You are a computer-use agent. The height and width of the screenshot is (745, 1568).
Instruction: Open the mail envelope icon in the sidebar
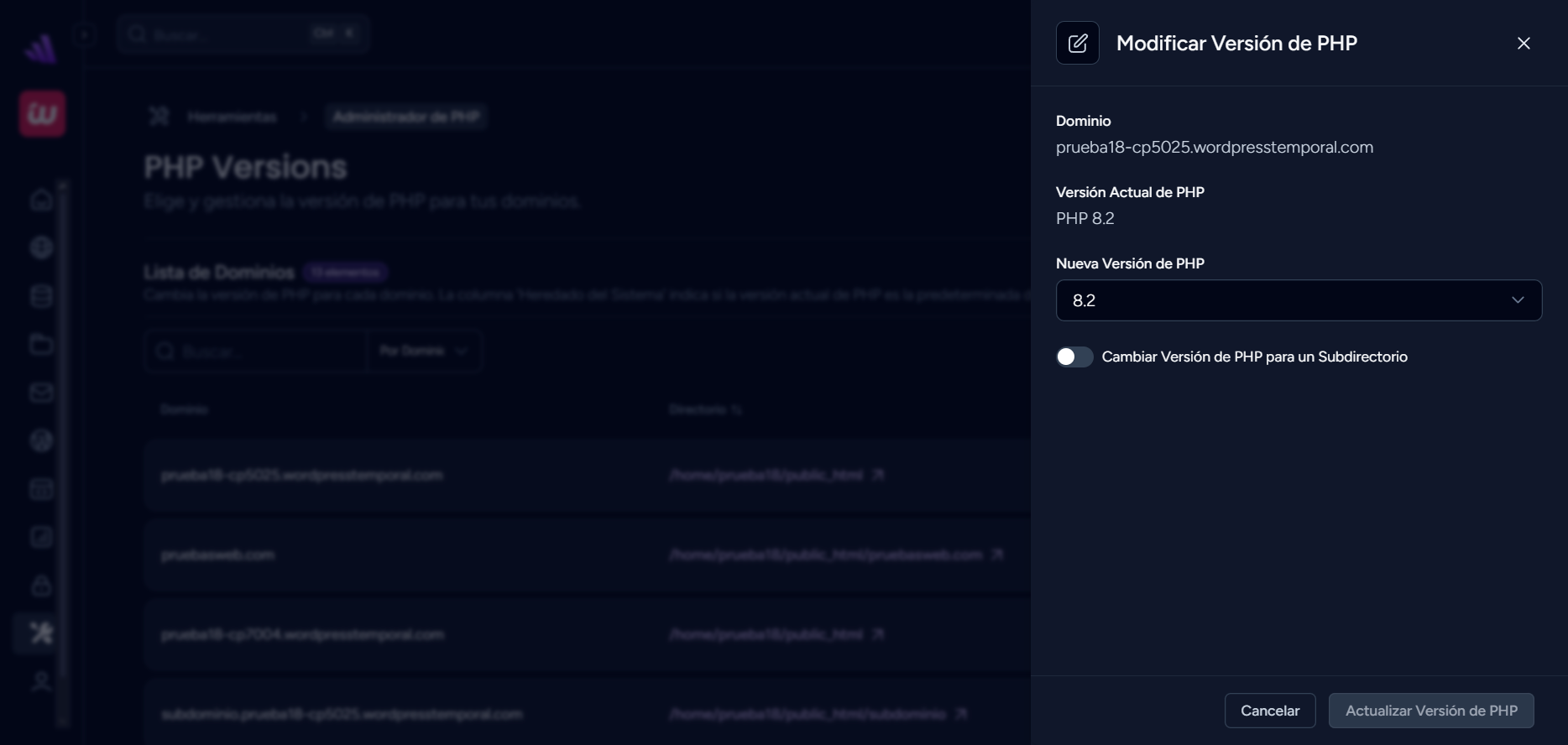41,393
